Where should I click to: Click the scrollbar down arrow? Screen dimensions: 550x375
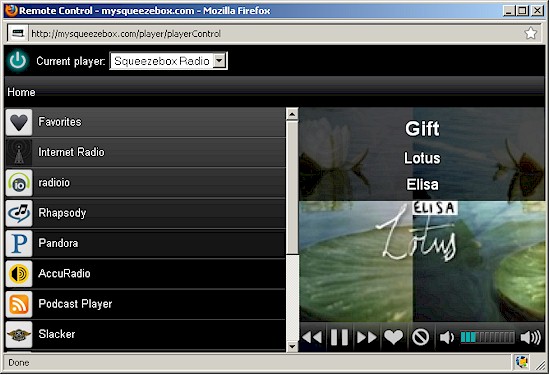(292, 346)
